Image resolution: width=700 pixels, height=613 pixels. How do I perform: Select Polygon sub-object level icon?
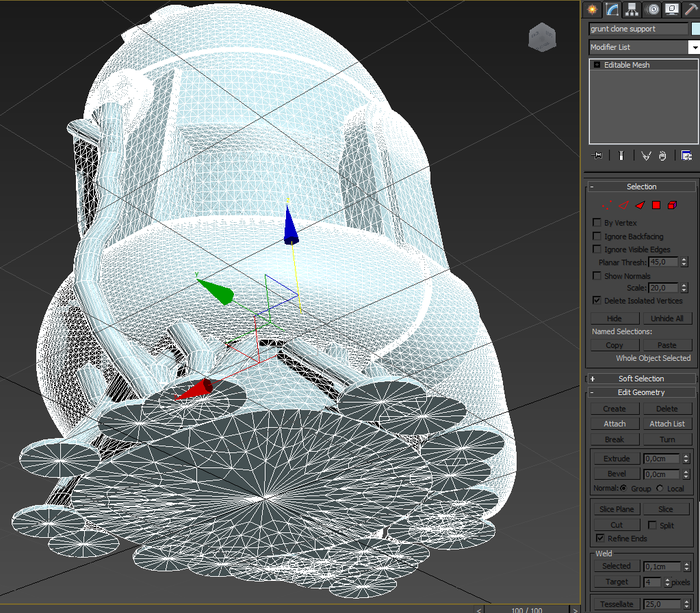tap(656, 205)
